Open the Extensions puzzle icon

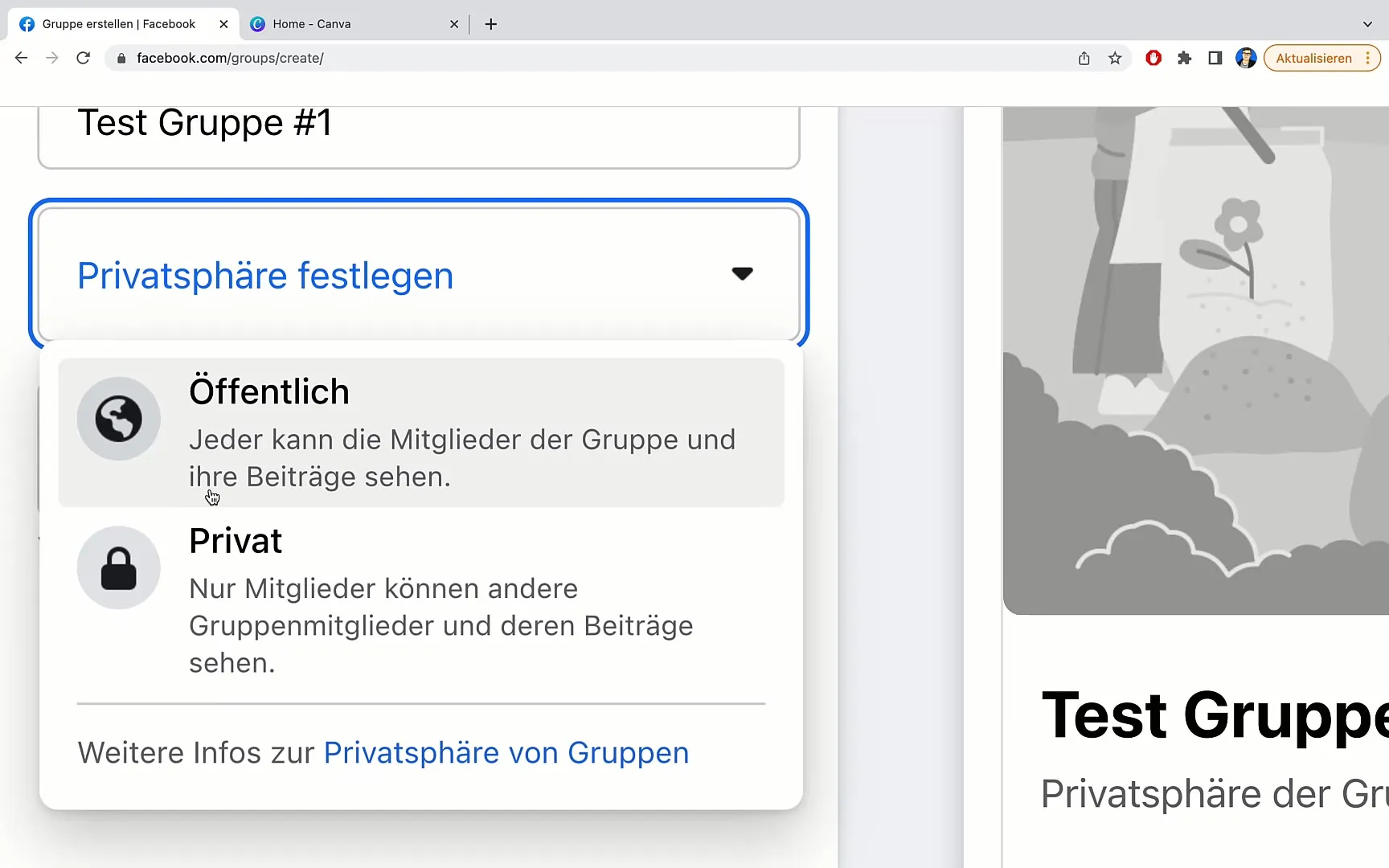1184,58
